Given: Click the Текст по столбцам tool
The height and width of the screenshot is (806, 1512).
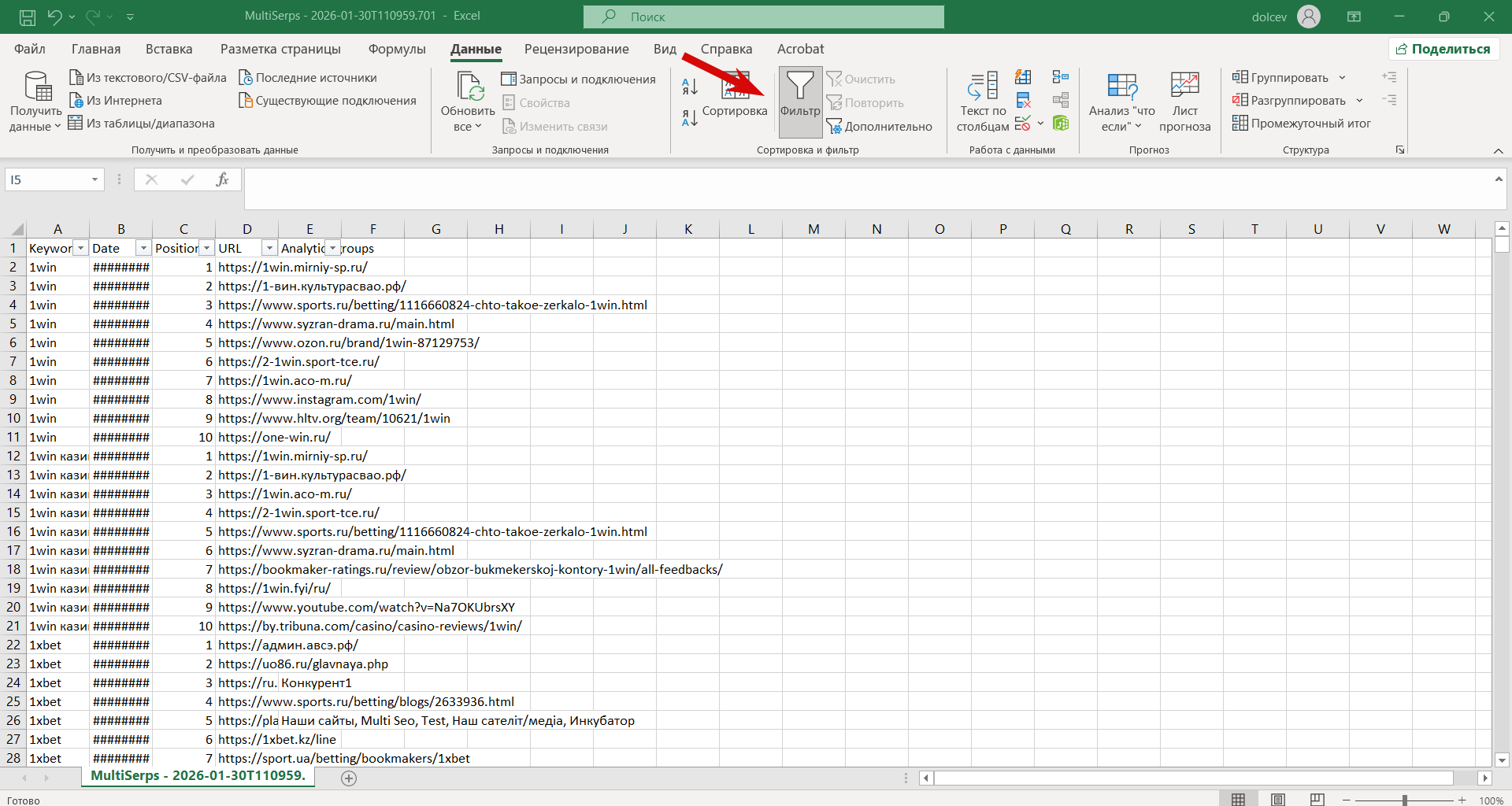Looking at the screenshot, I should [x=983, y=102].
